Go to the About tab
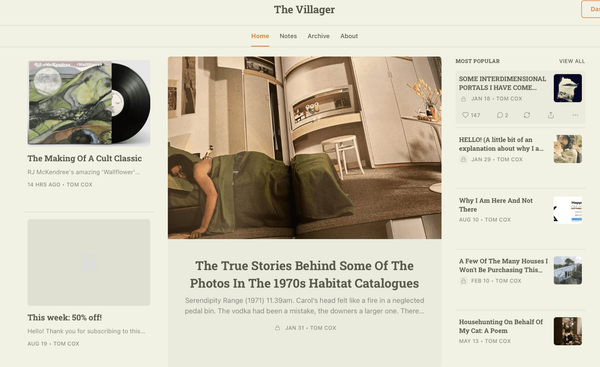 pyautogui.click(x=349, y=36)
